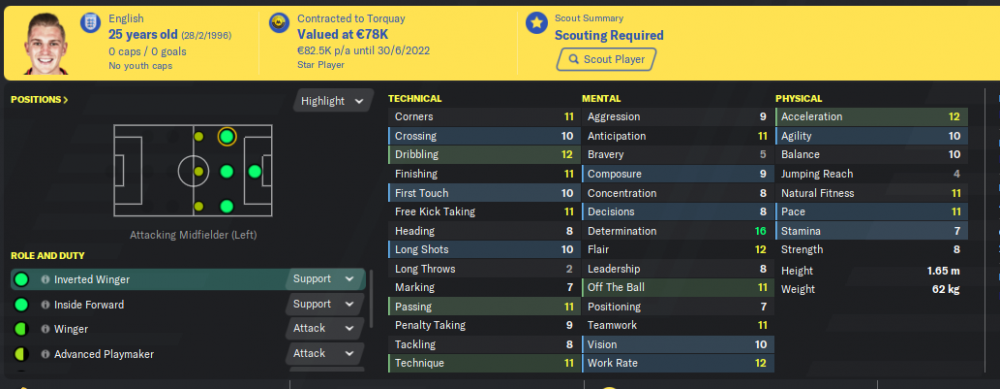Click the Scout Player button
1000x389 pixels.
click(x=606, y=59)
